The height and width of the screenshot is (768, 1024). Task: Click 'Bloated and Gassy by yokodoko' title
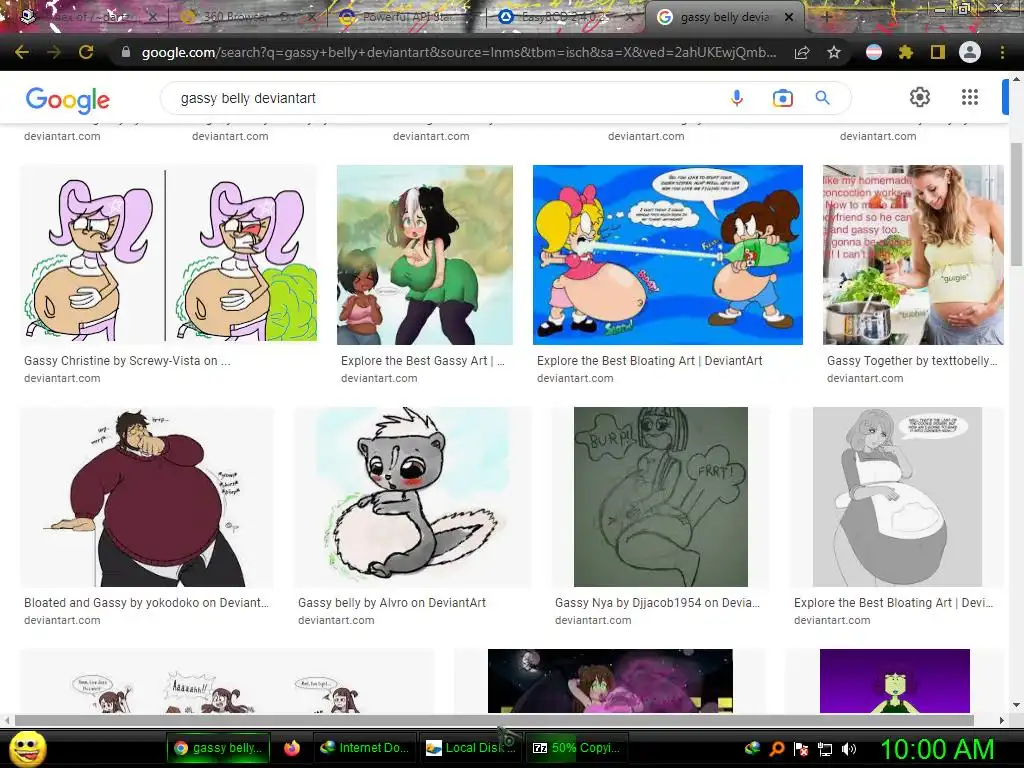pos(146,603)
